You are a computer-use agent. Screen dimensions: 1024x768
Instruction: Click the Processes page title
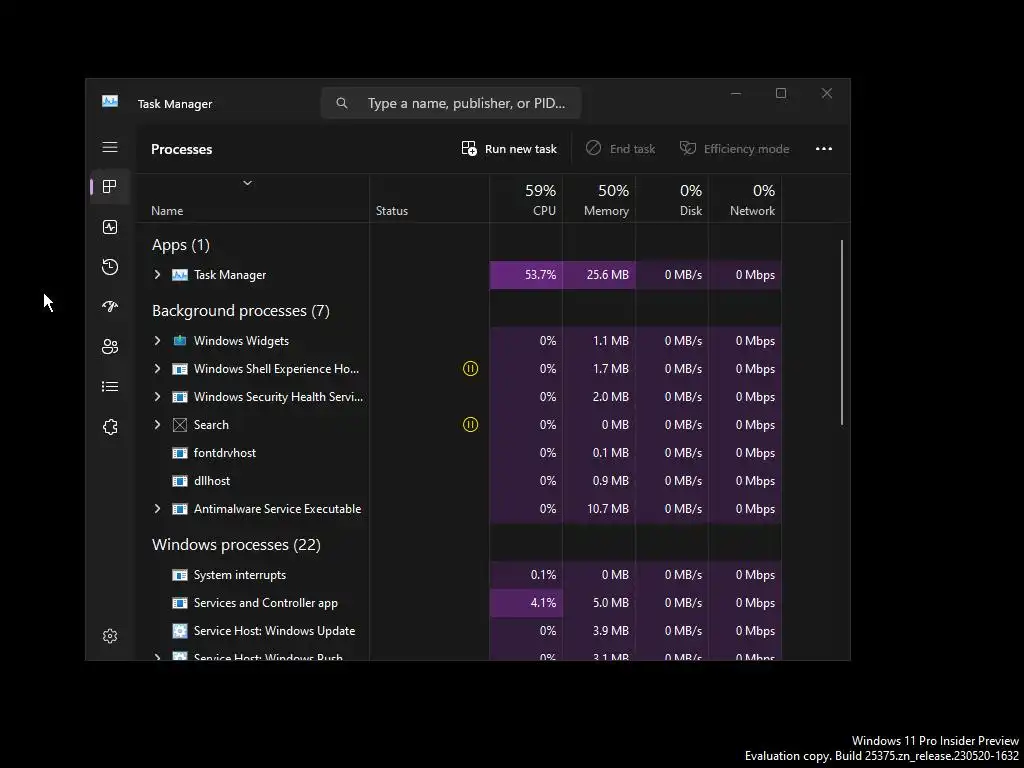point(182,149)
